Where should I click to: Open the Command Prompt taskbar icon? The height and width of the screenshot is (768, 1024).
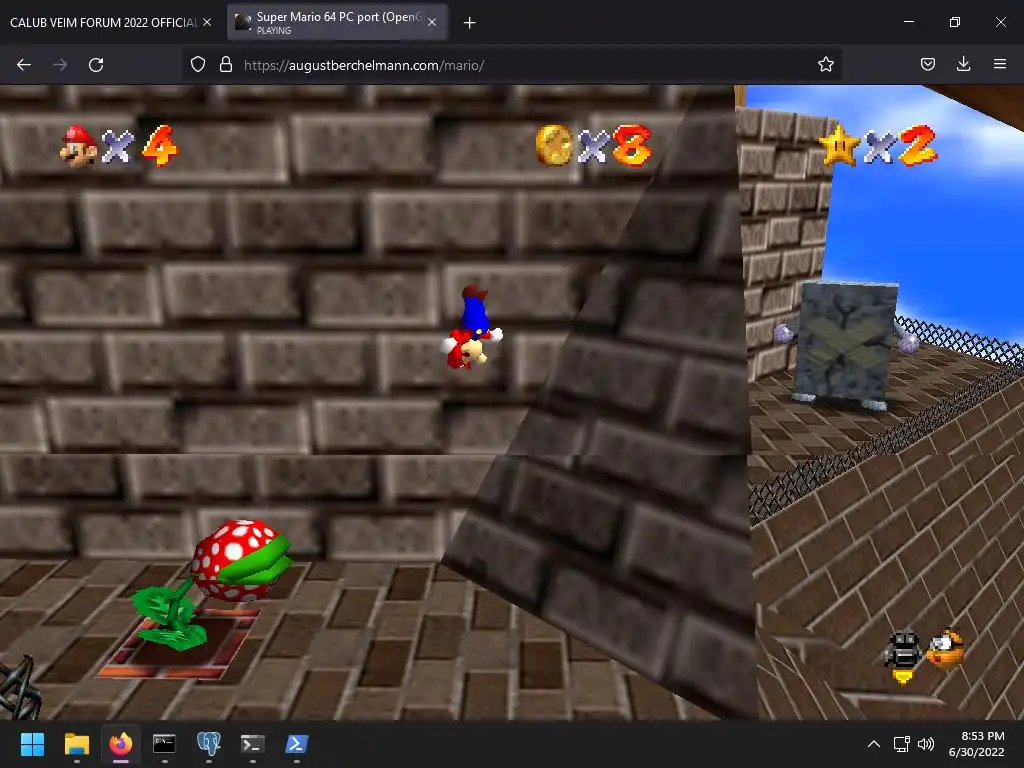click(164, 744)
